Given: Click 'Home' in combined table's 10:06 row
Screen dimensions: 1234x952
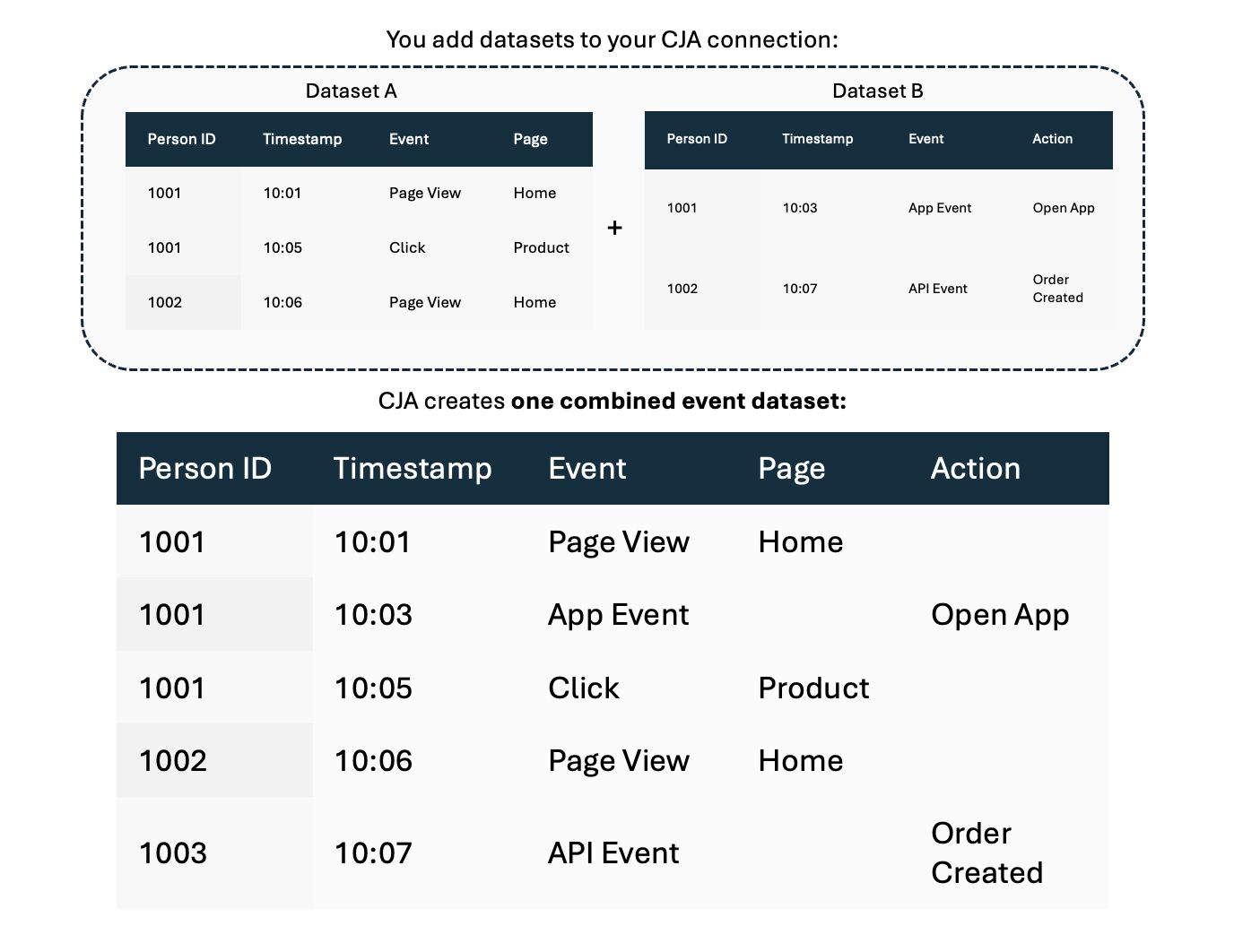Looking at the screenshot, I should (x=800, y=760).
